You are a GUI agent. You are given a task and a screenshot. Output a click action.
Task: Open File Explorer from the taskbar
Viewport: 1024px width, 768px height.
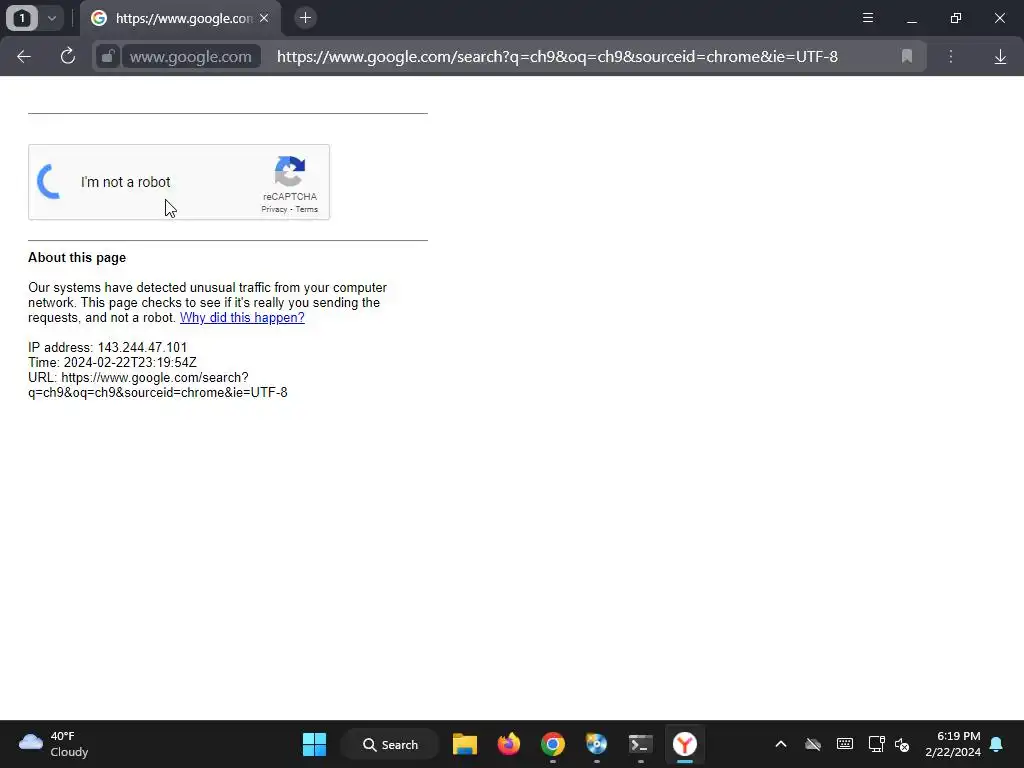click(x=465, y=744)
